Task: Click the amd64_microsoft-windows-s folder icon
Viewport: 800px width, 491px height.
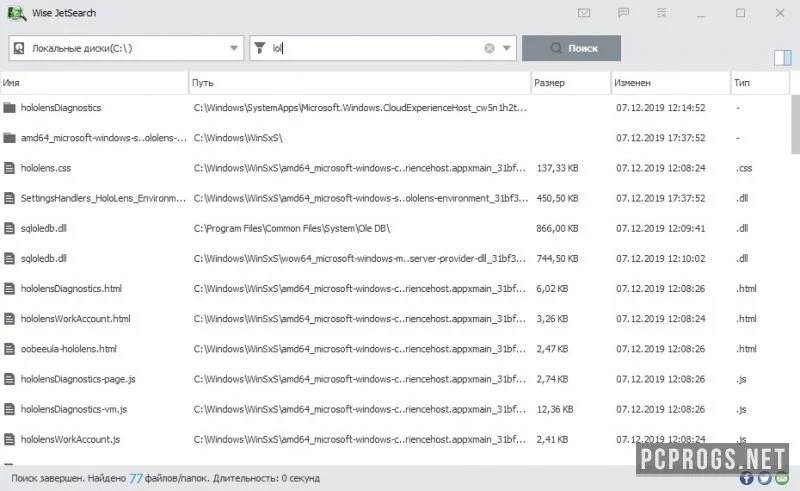Action: (9, 138)
